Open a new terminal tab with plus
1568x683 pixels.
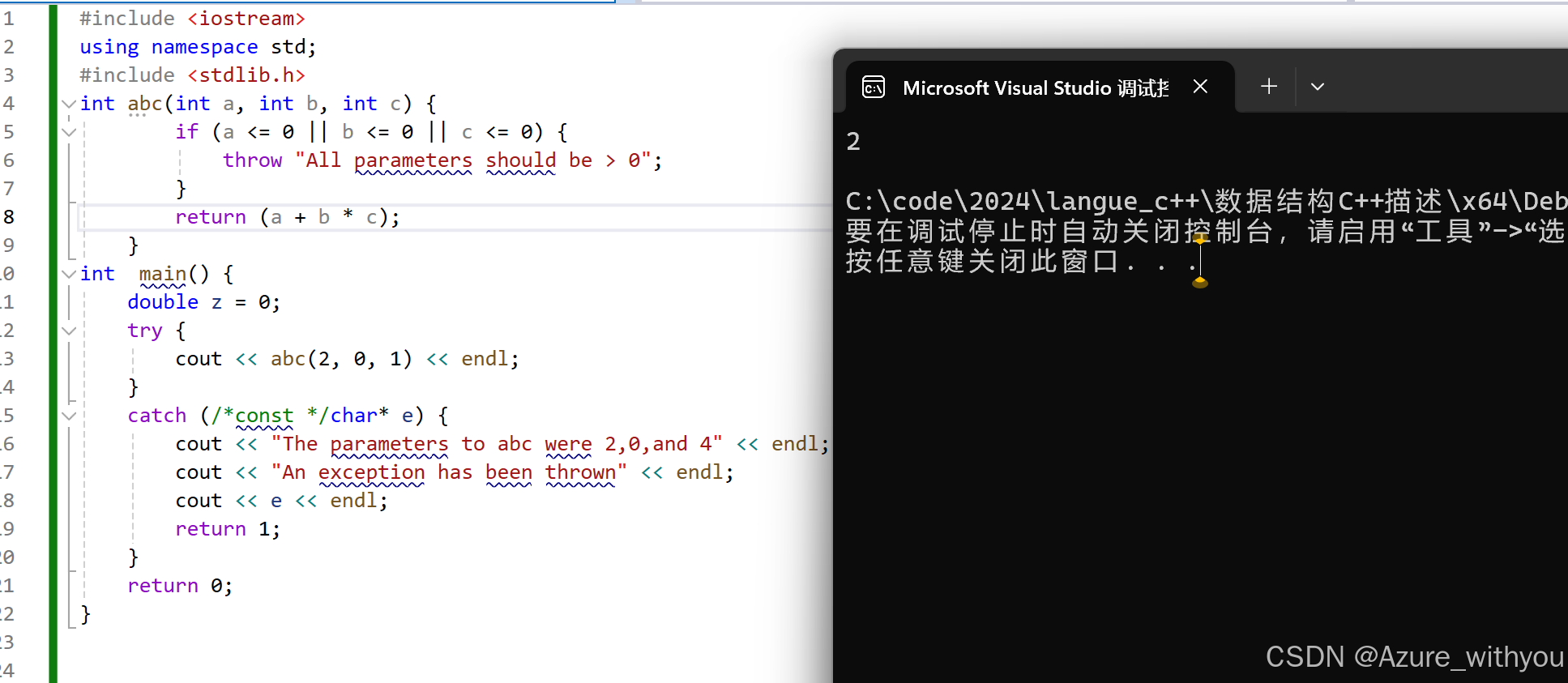[1269, 86]
